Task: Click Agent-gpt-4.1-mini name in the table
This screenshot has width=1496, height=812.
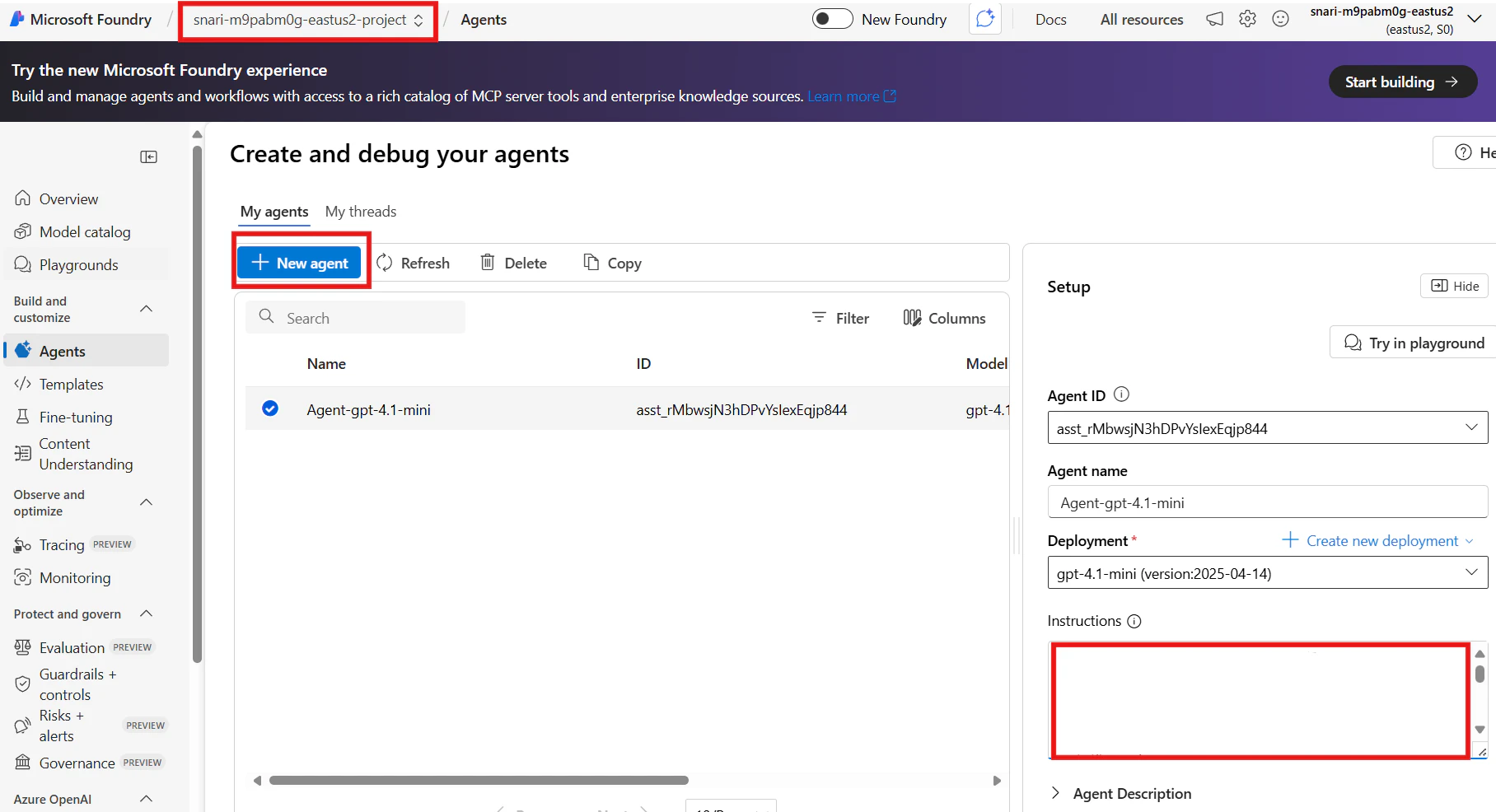Action: point(368,410)
